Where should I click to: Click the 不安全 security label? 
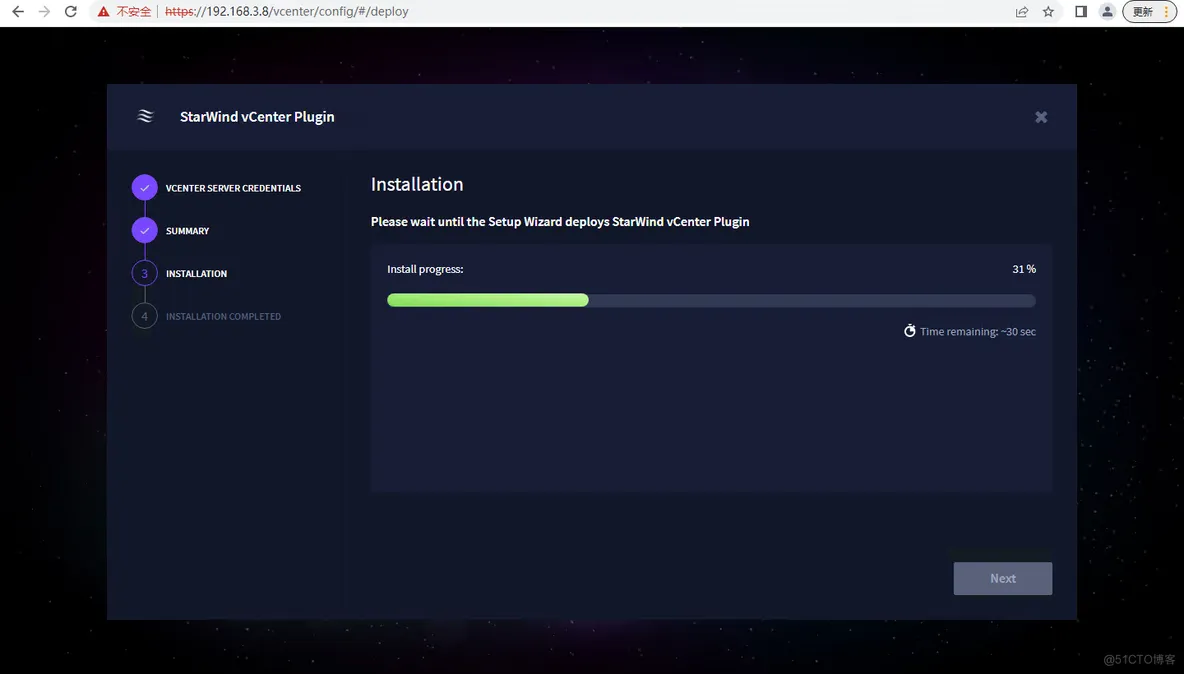pyautogui.click(x=134, y=11)
